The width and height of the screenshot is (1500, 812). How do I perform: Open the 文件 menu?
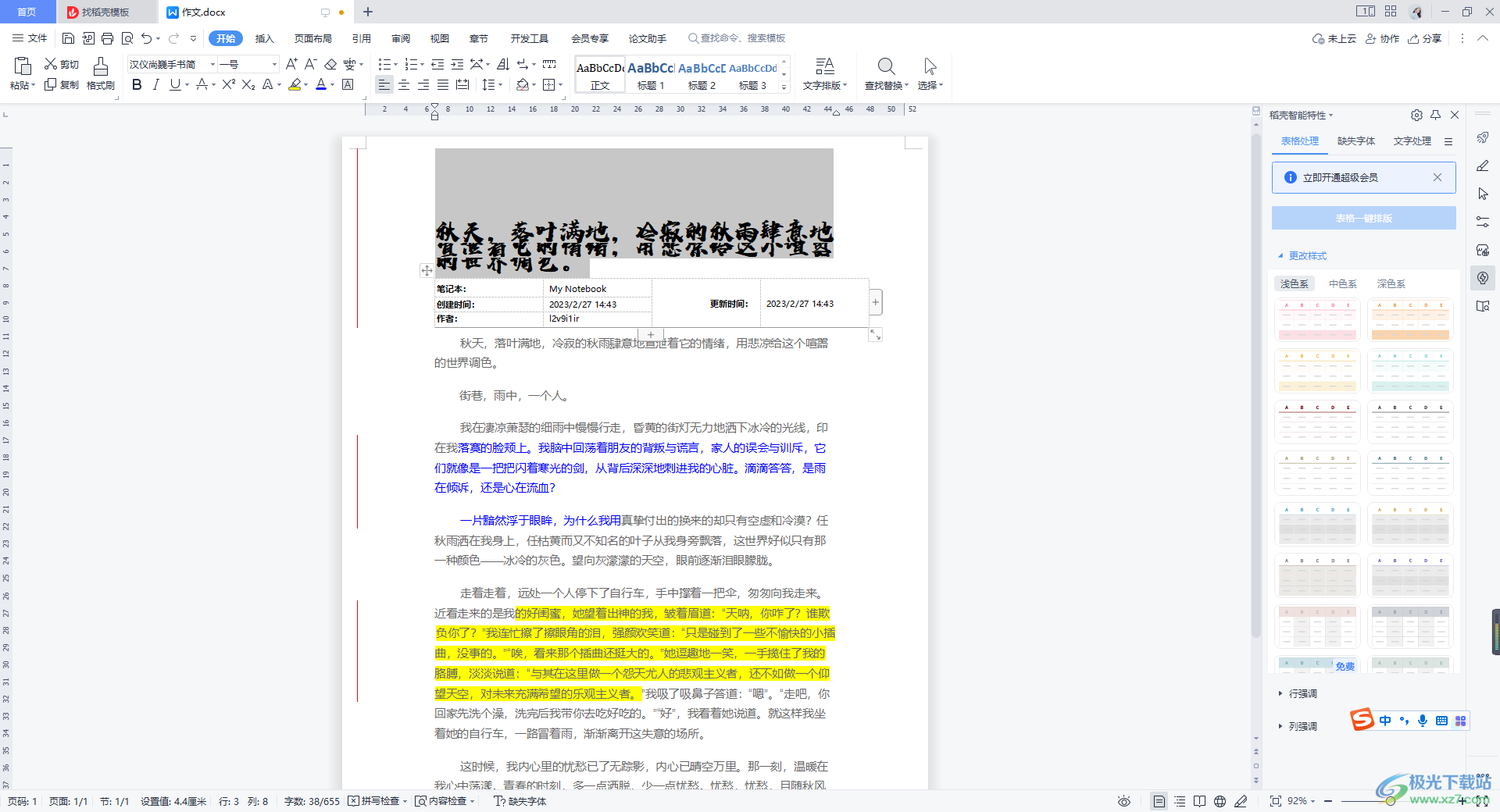coord(30,38)
